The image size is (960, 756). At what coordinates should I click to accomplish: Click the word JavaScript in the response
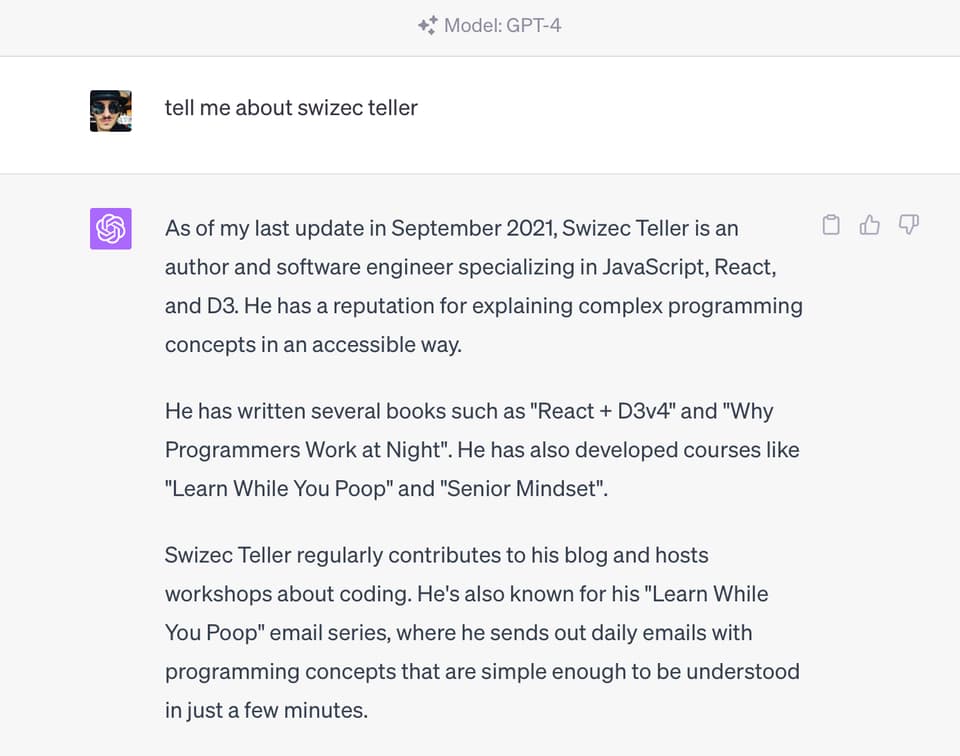tap(655, 267)
